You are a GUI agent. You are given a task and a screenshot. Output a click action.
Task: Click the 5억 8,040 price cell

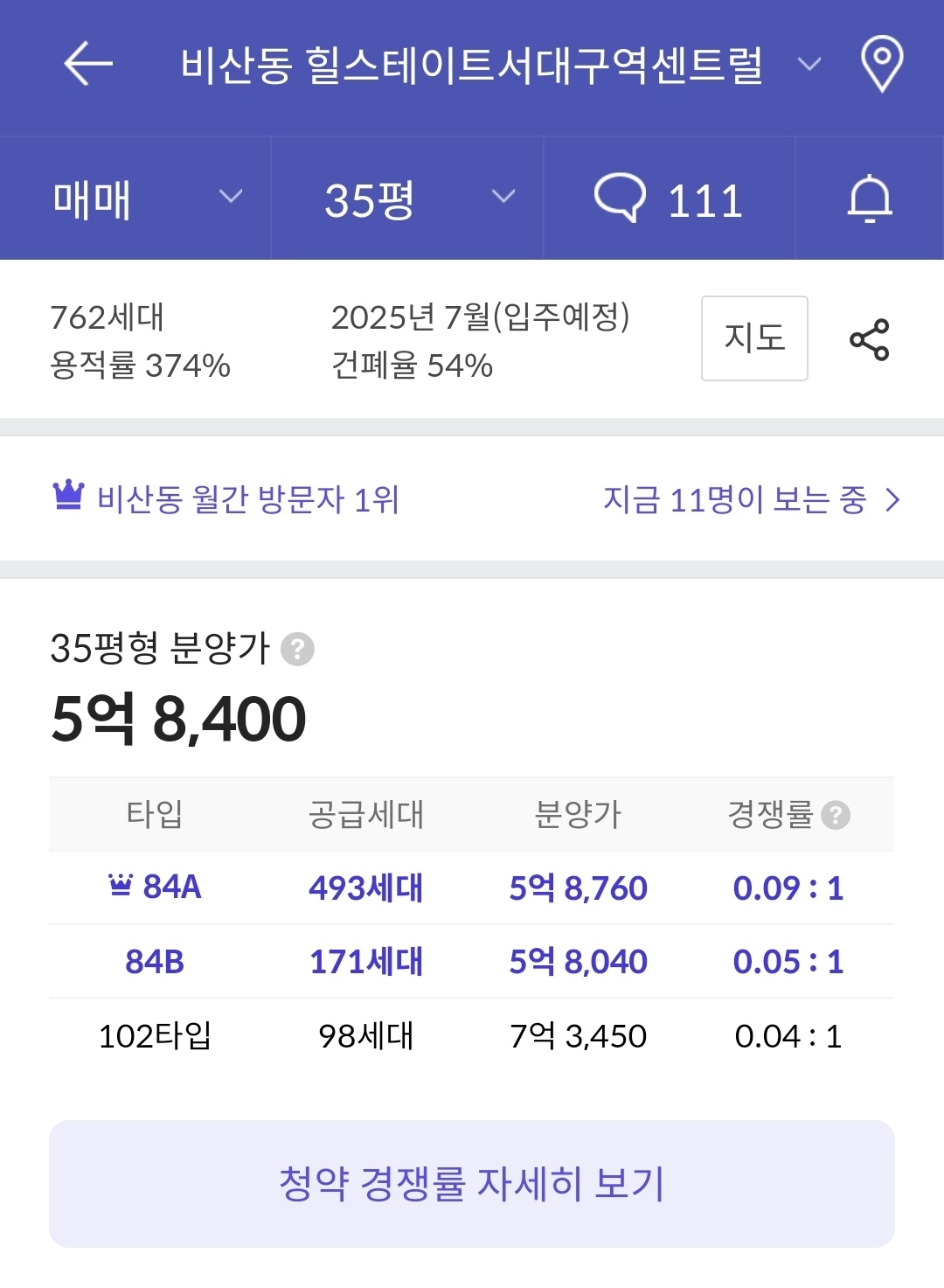578,962
